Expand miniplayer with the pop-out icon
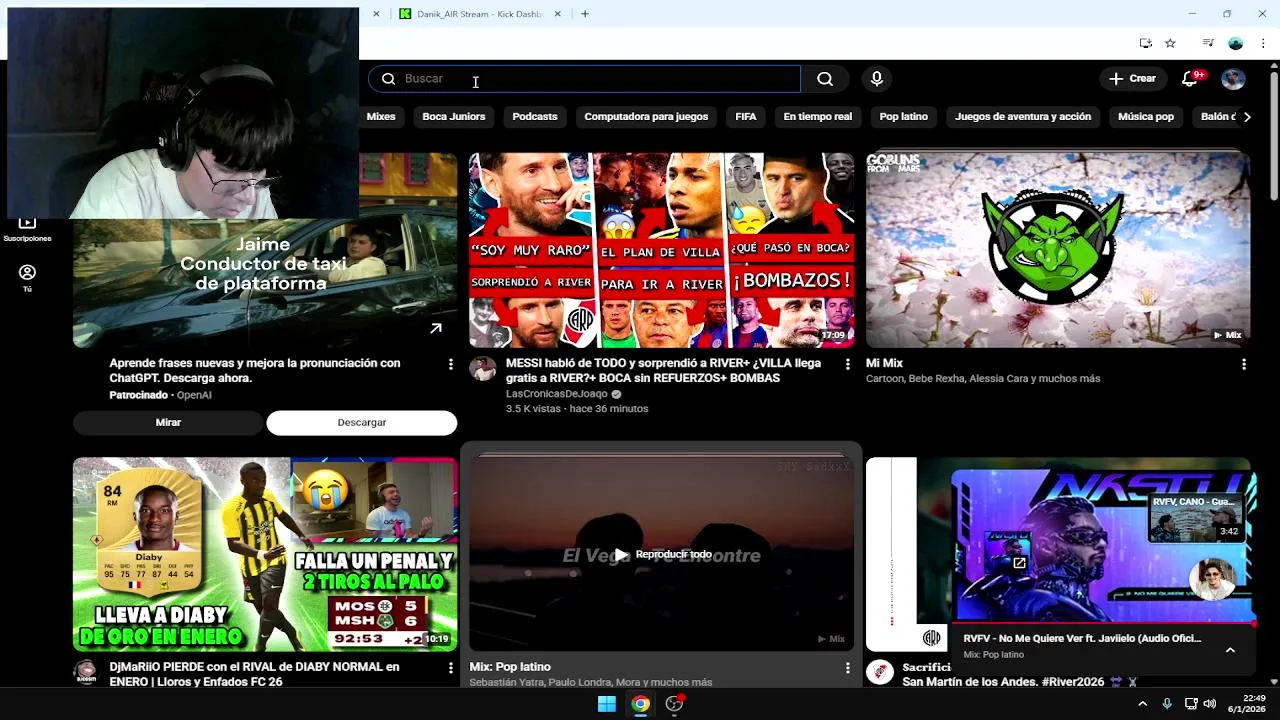The width and height of the screenshot is (1280, 720). (1019, 563)
